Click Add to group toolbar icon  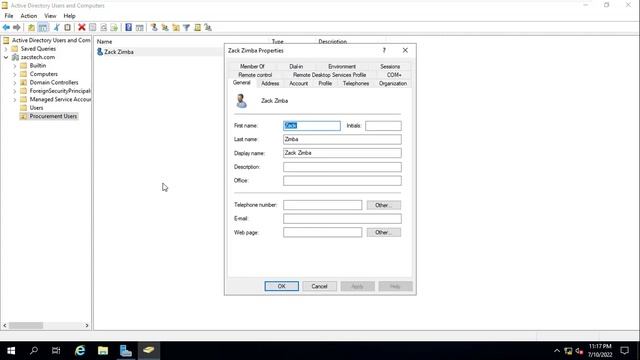coord(208,27)
